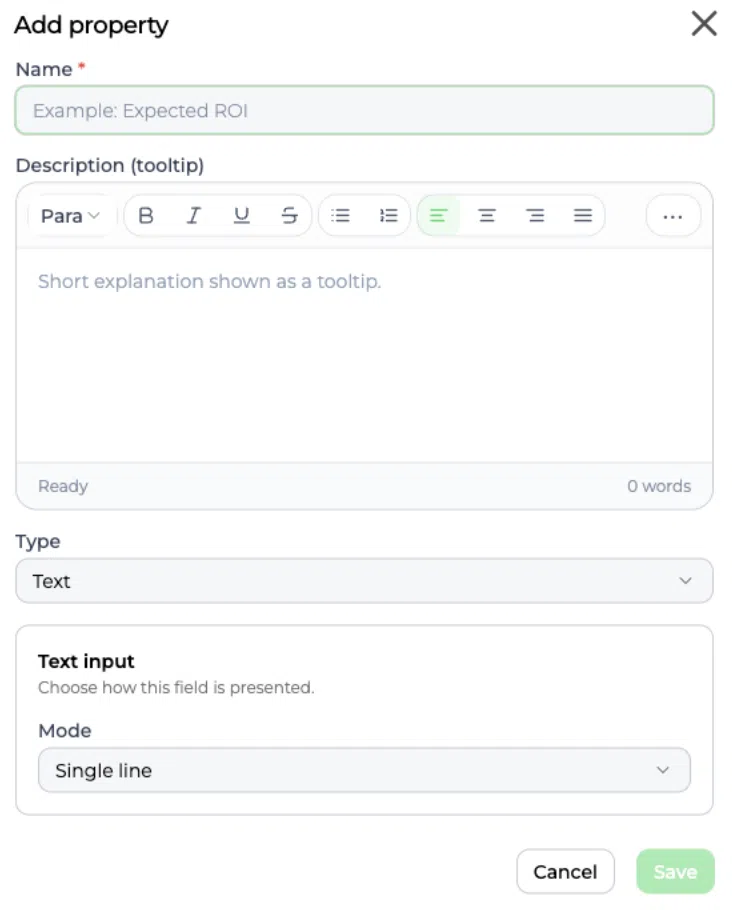Underline the description text

point(241,216)
